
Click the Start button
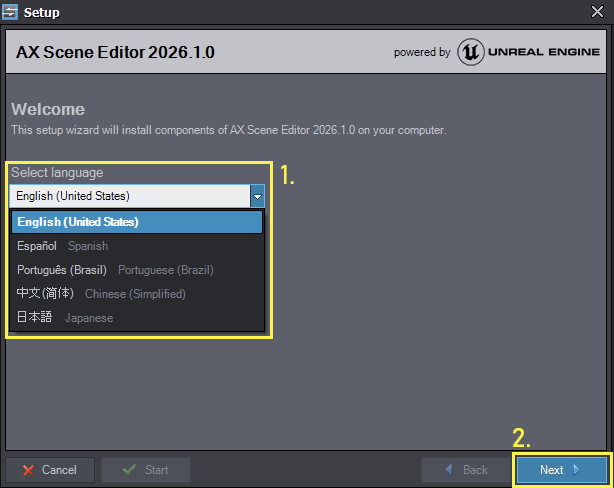pyautogui.click(x=146, y=470)
